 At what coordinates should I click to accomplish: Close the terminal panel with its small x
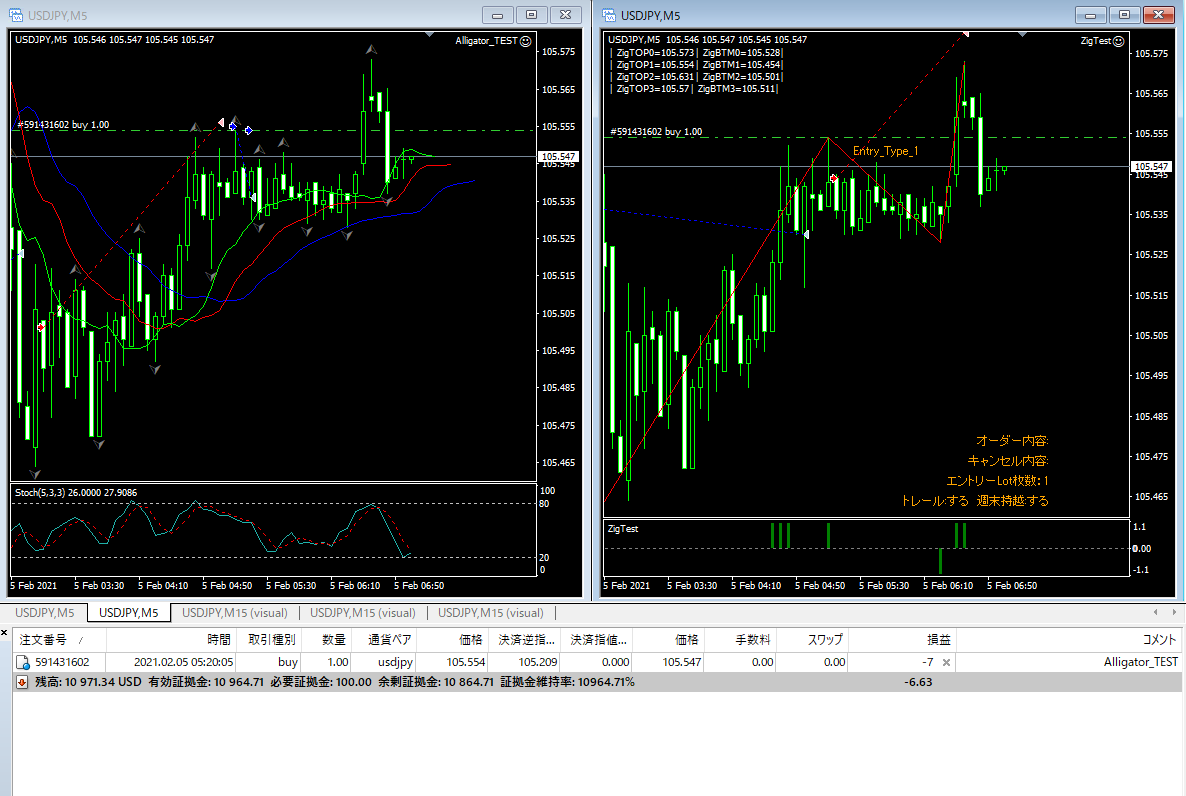tap(5, 632)
